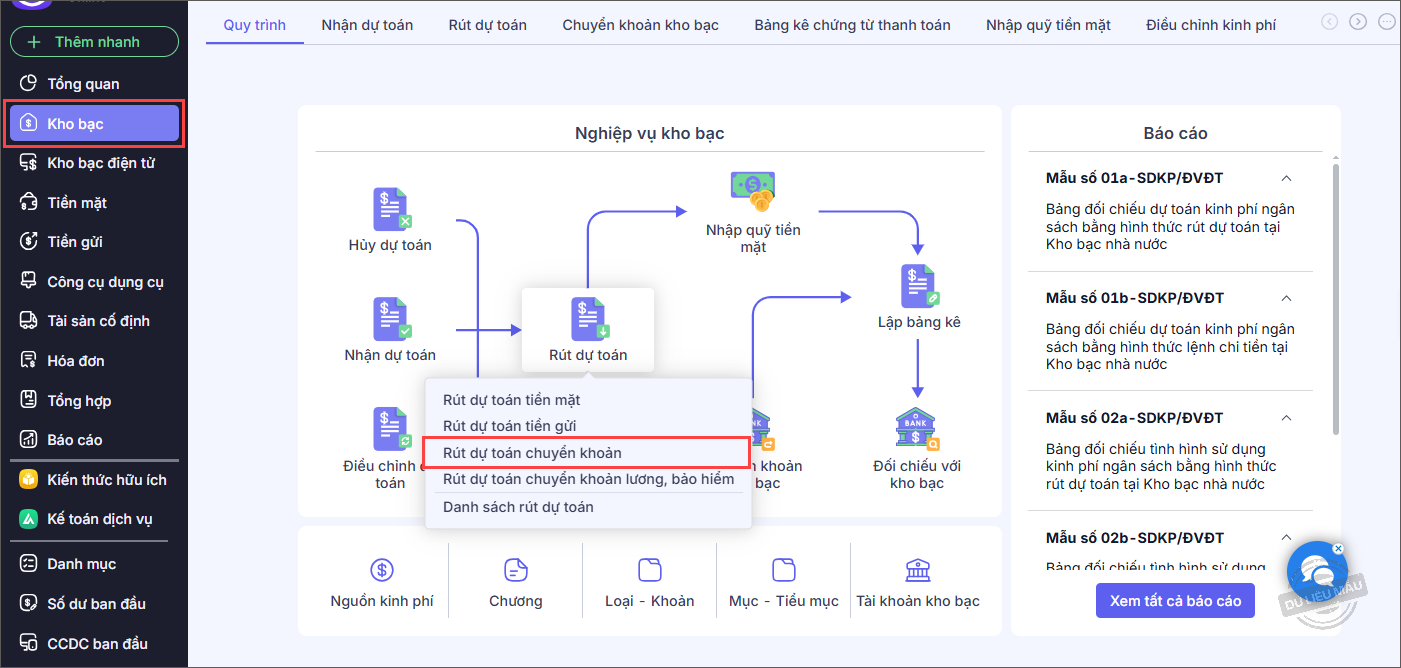Image resolution: width=1401 pixels, height=668 pixels.
Task: Click the Xem tất cả báo cáo button
Action: (1175, 601)
